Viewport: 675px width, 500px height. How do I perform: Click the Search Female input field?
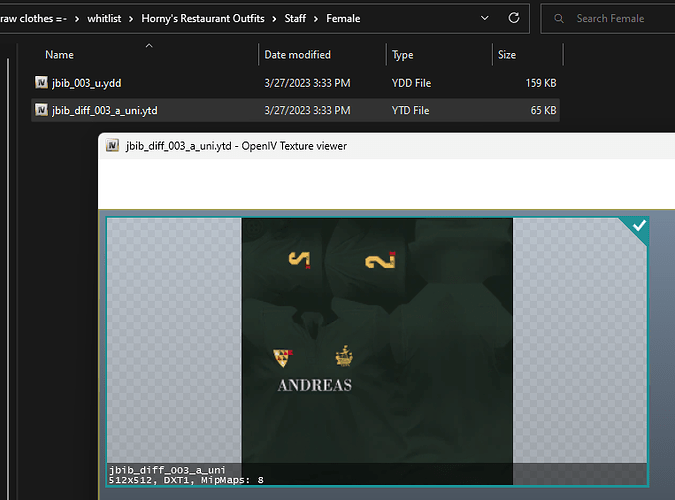[x=610, y=19]
